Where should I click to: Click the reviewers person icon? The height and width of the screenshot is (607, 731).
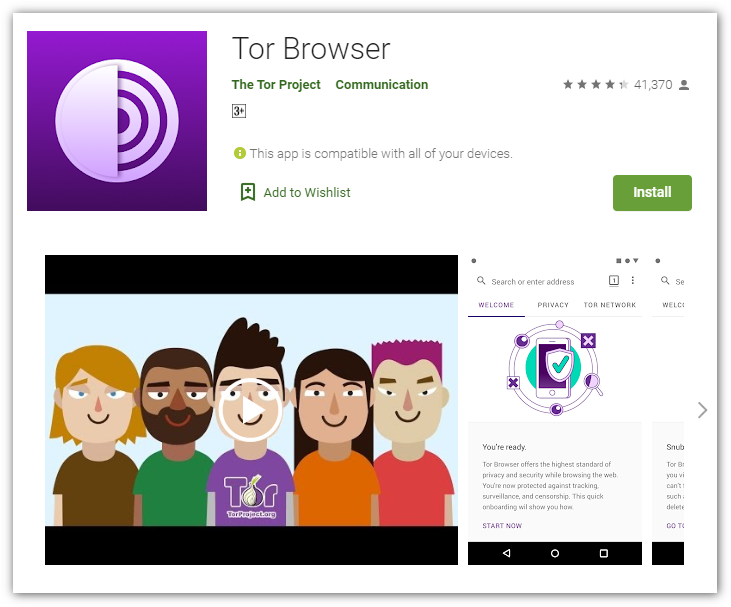(x=684, y=85)
